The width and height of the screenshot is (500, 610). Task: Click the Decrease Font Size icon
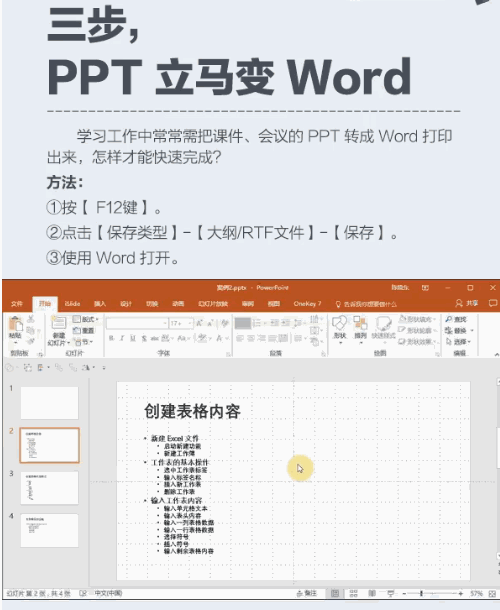point(210,323)
